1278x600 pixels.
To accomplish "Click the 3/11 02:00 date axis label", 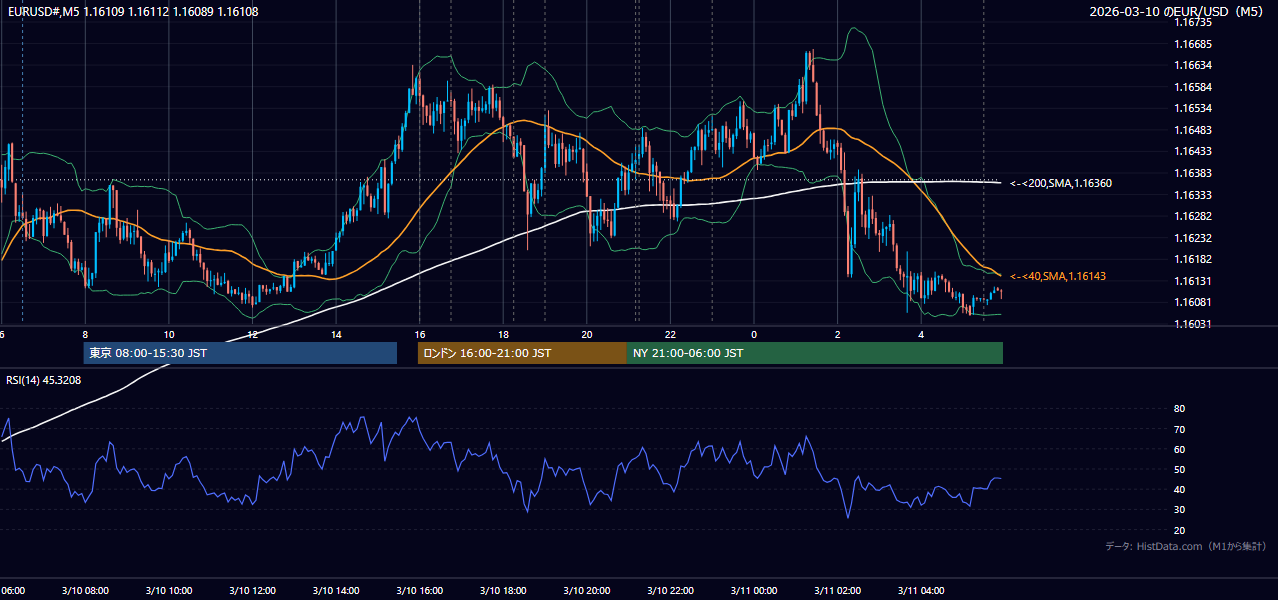I will (838, 591).
